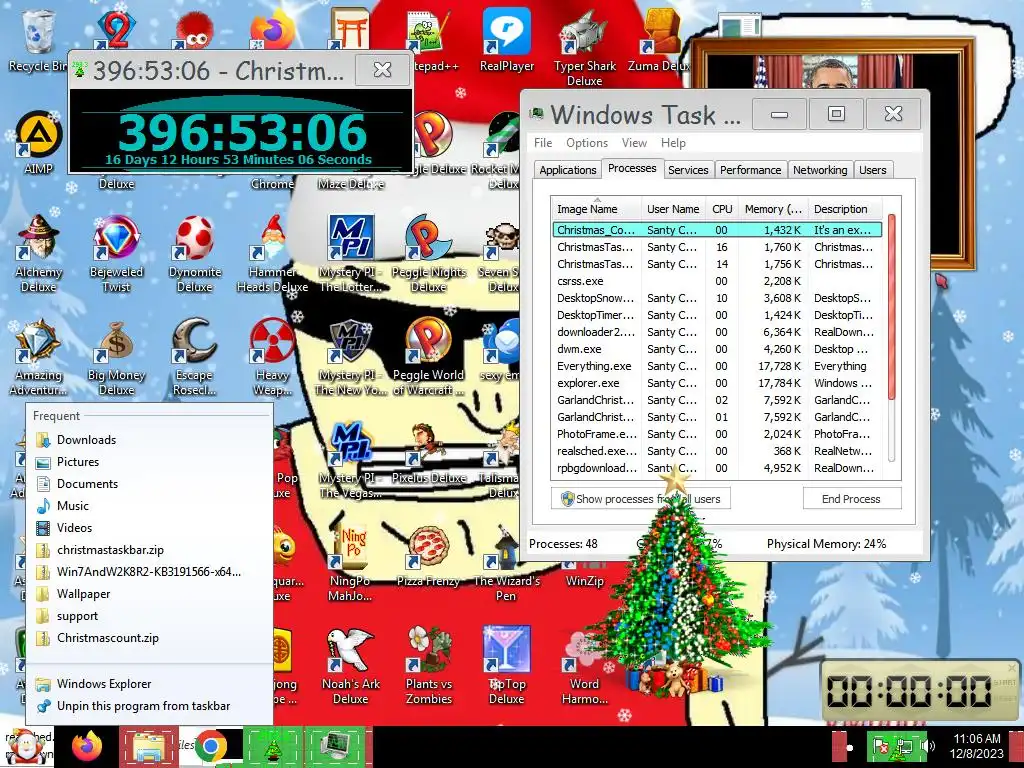The width and height of the screenshot is (1024, 768).
Task: Sort processes by CPU column
Action: click(x=722, y=209)
